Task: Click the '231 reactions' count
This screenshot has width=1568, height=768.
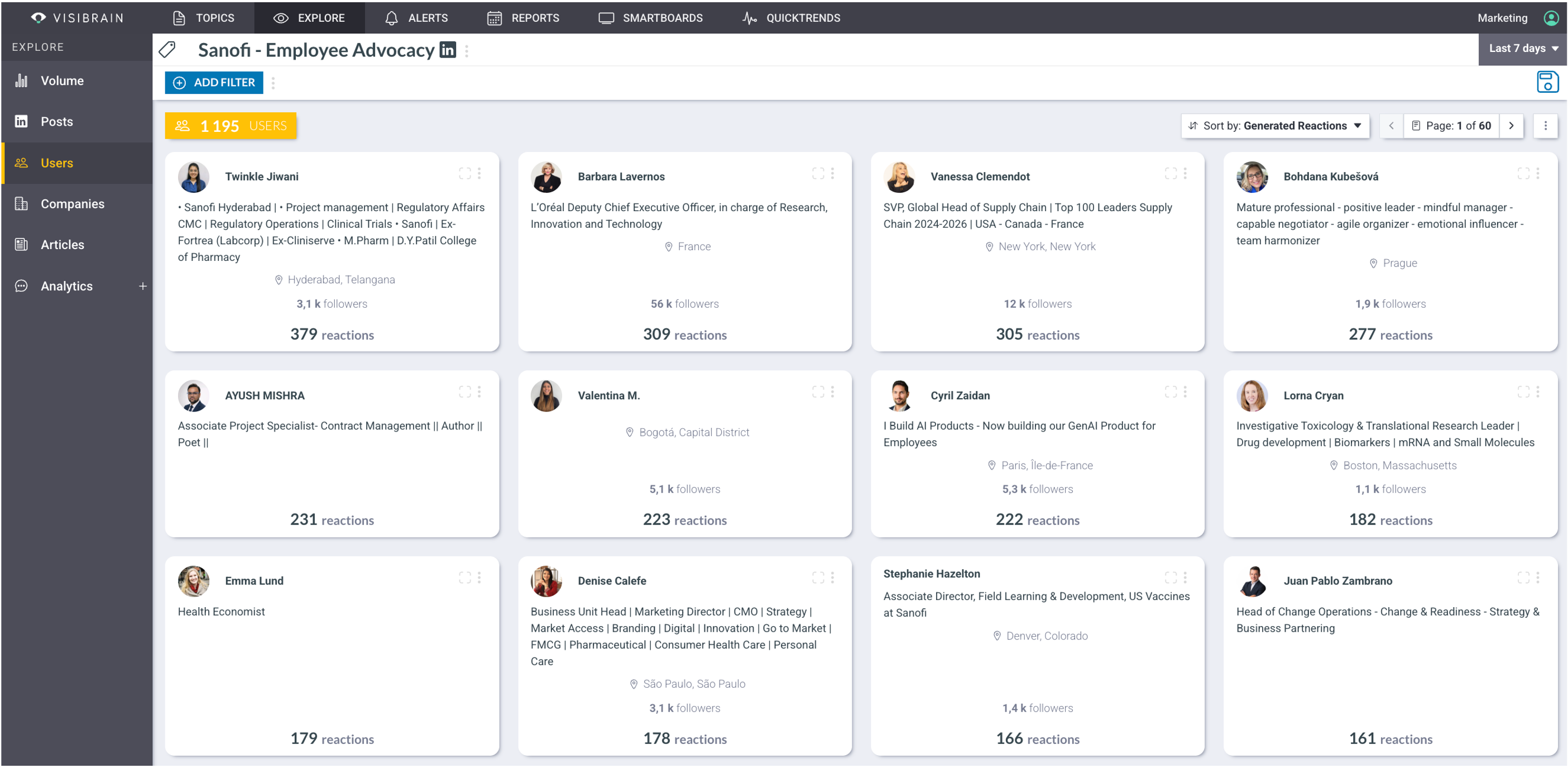Action: 332,519
